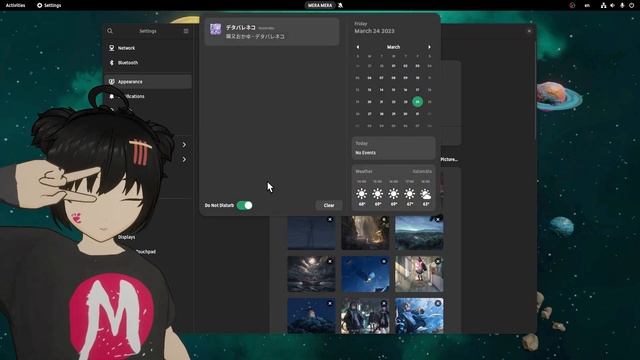The width and height of the screenshot is (640, 360).
Task: Click the purple album art in notification
Action: (216, 29)
